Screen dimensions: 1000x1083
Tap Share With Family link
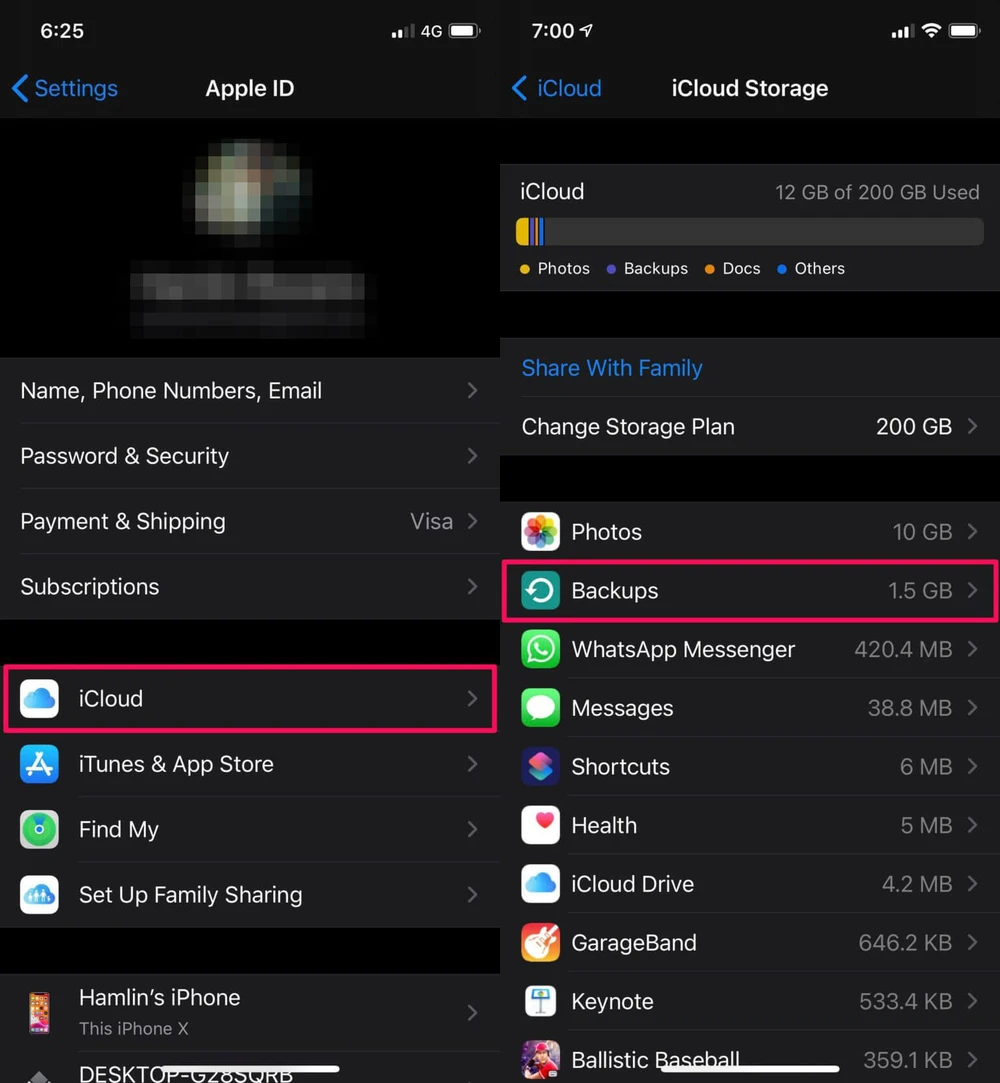(612, 368)
